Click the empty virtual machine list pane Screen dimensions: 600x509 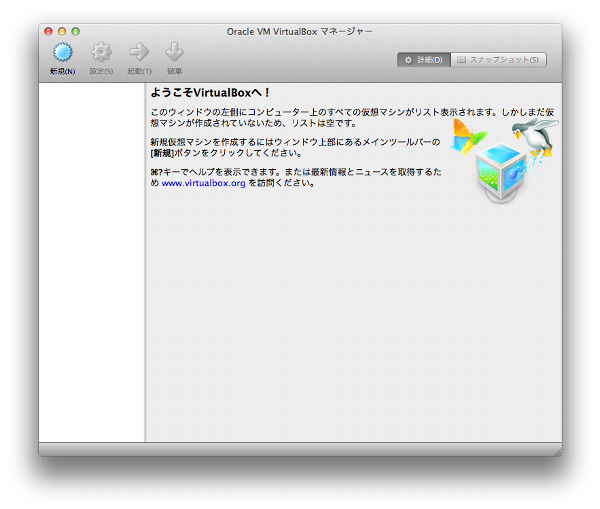tap(92, 263)
